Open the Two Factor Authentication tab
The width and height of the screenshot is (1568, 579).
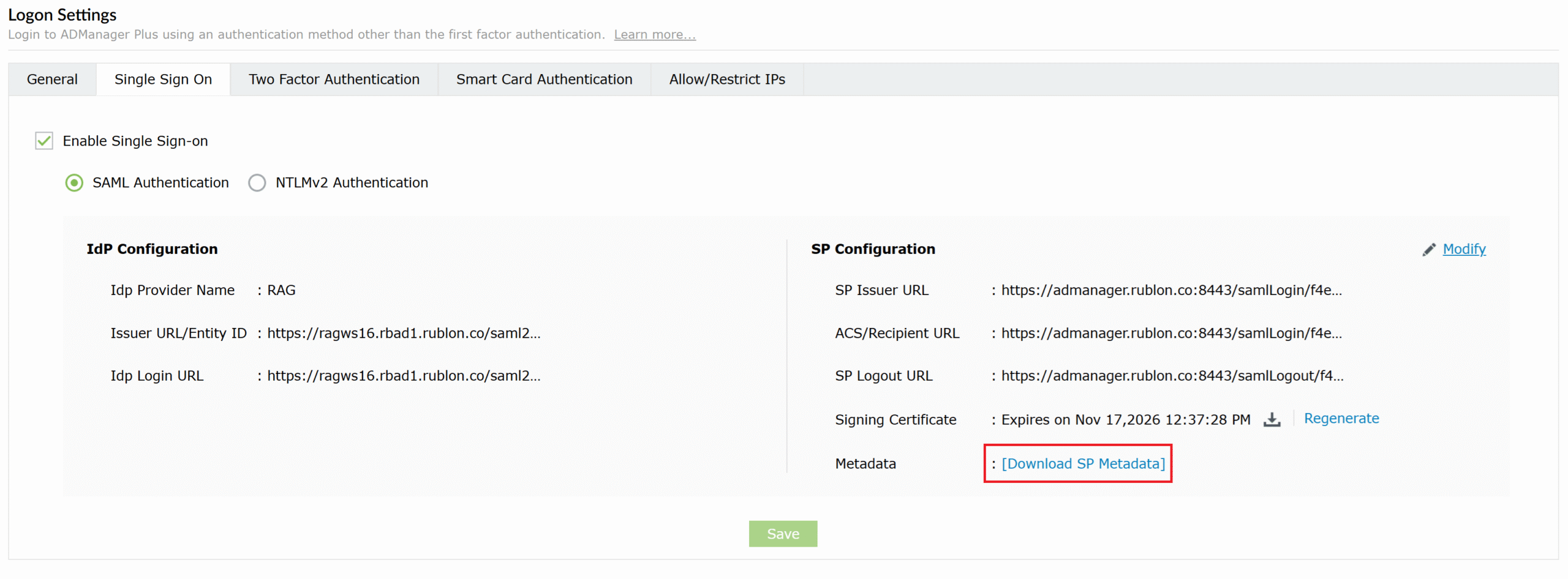pos(334,80)
